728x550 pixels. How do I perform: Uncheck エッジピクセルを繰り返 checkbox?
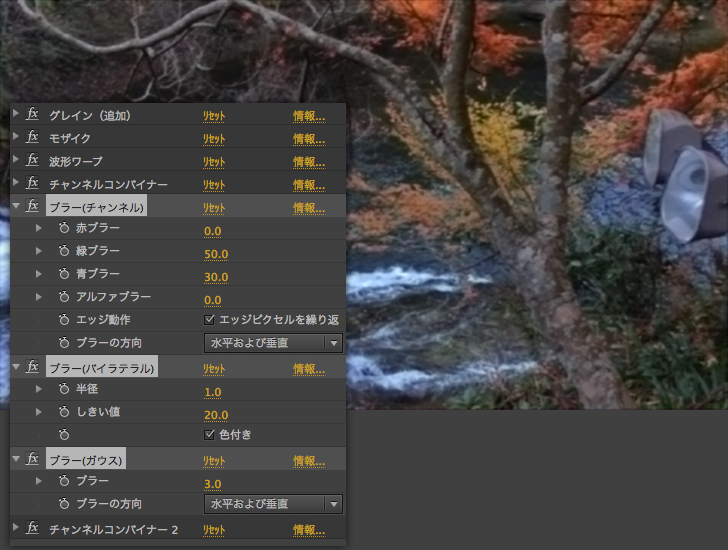point(209,320)
